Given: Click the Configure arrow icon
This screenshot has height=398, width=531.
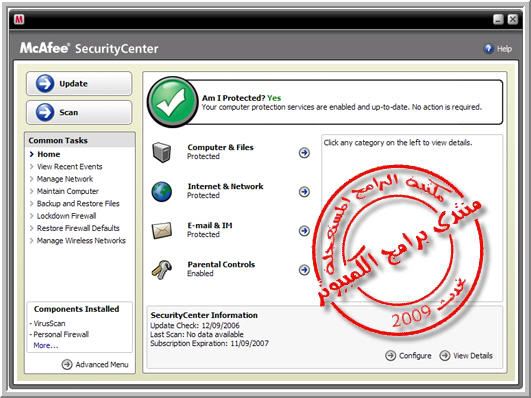Looking at the screenshot, I should 390,356.
